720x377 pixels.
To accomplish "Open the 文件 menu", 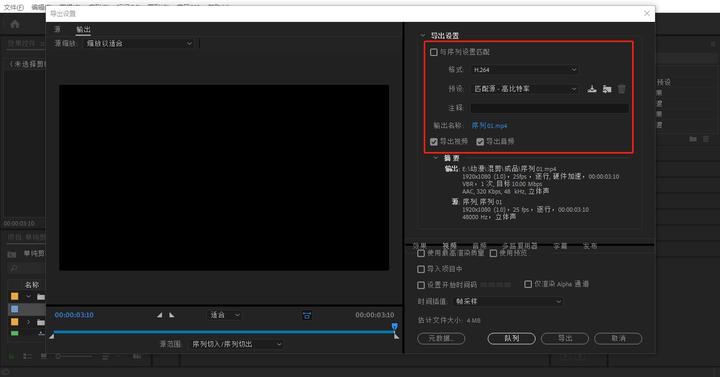I will click(x=13, y=7).
